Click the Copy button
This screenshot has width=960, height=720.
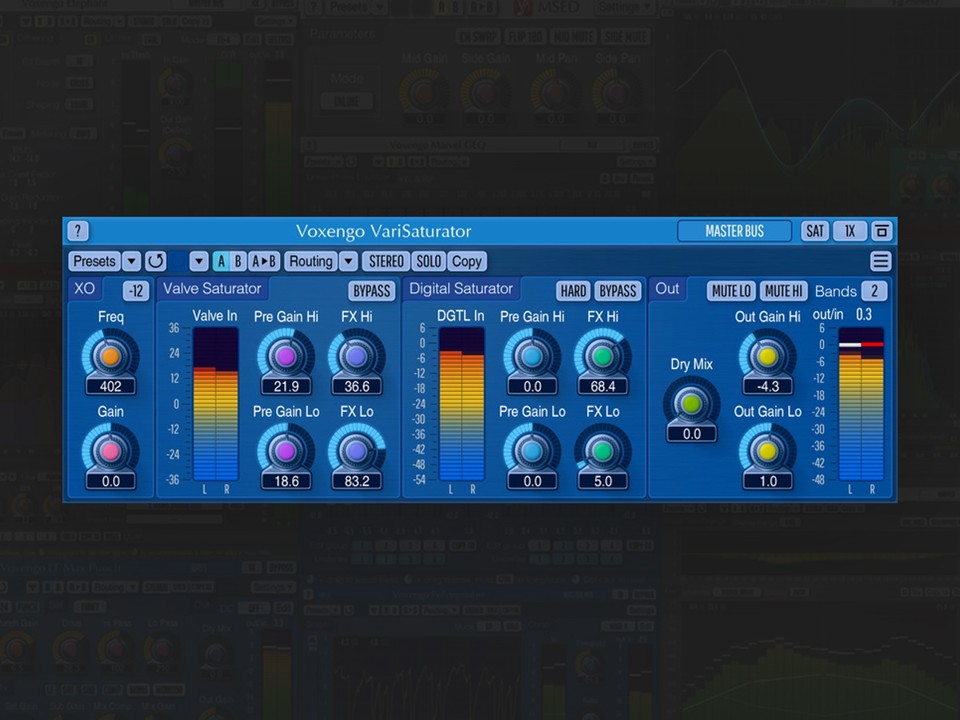click(x=467, y=261)
